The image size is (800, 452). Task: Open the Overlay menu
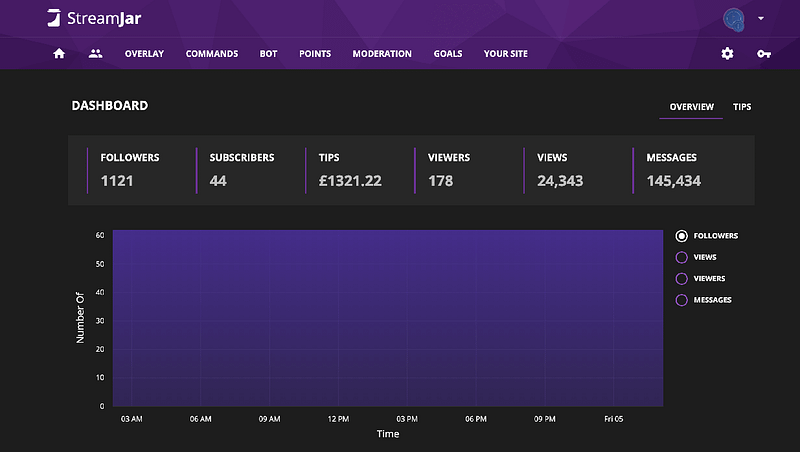click(x=144, y=54)
